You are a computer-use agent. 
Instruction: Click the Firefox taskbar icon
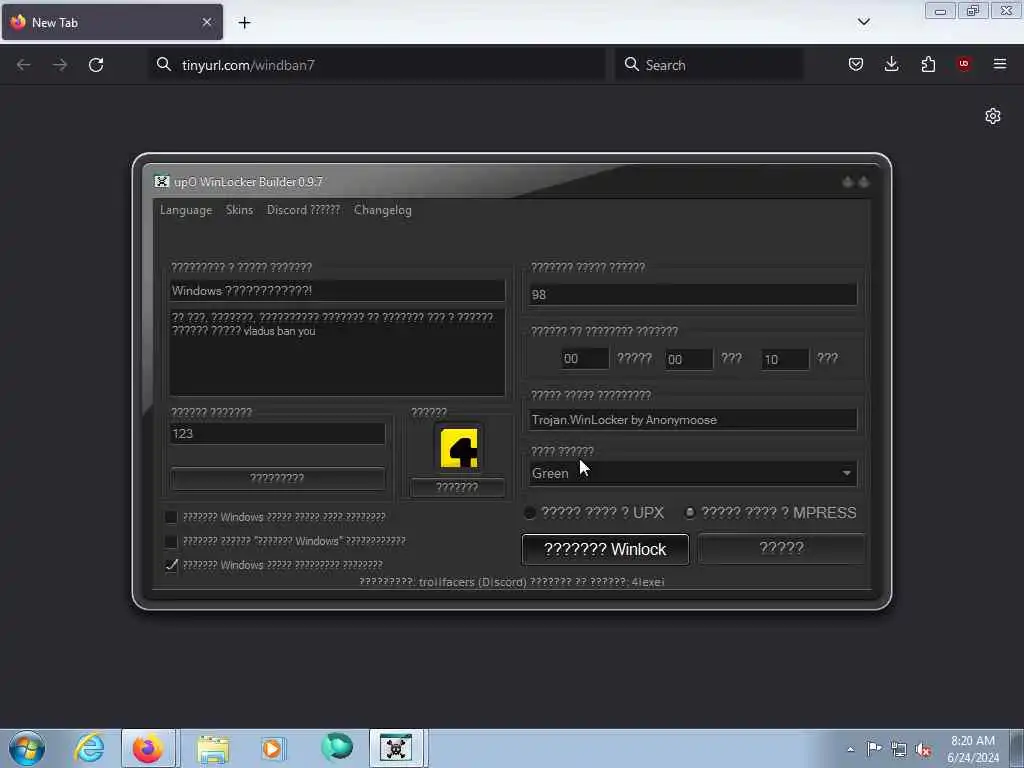(148, 748)
